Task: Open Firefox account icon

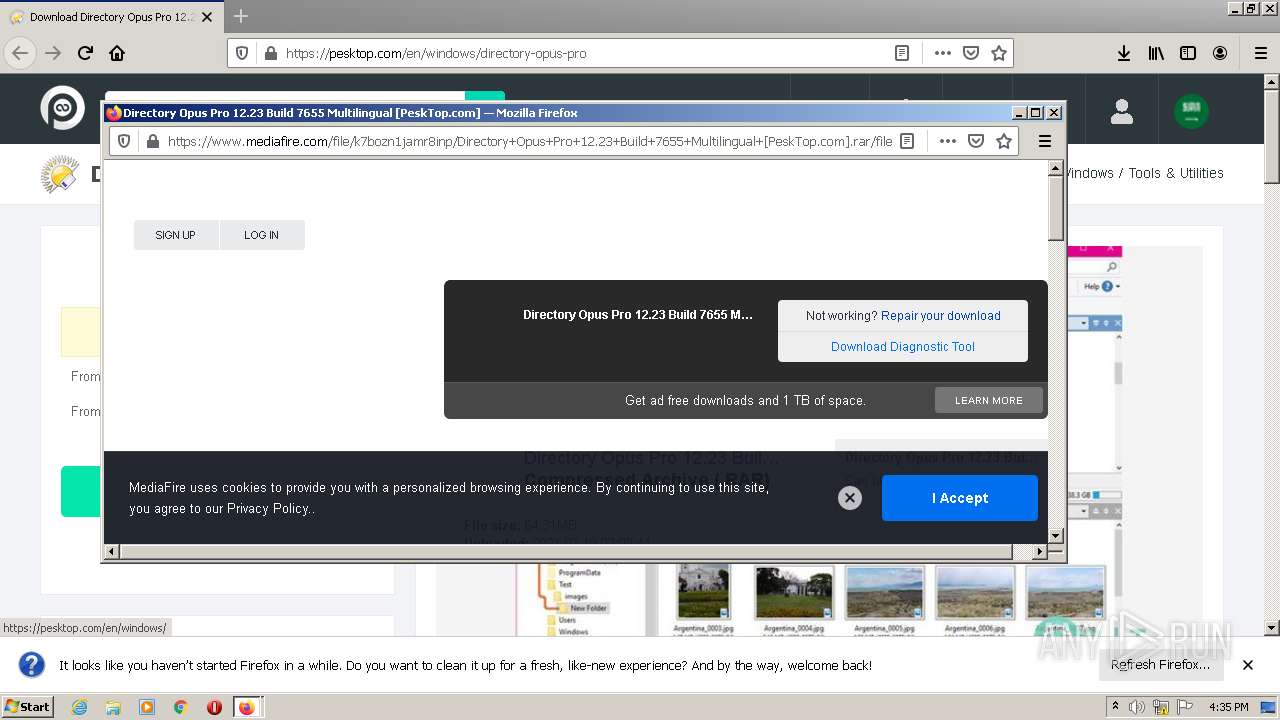Action: [1220, 53]
